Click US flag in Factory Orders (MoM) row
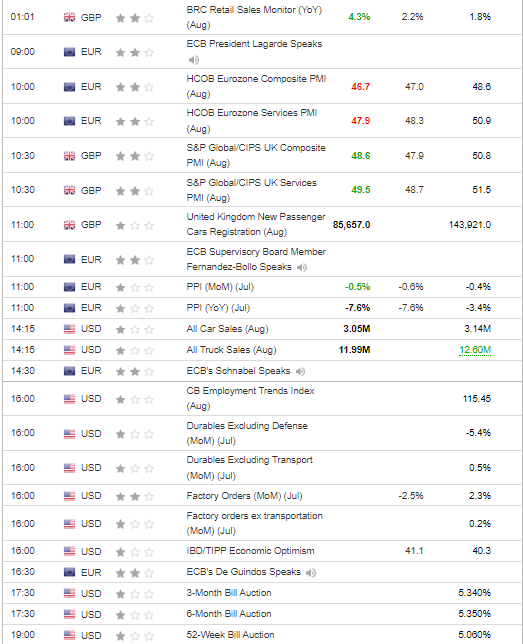The height and width of the screenshot is (644, 523). (x=69, y=496)
